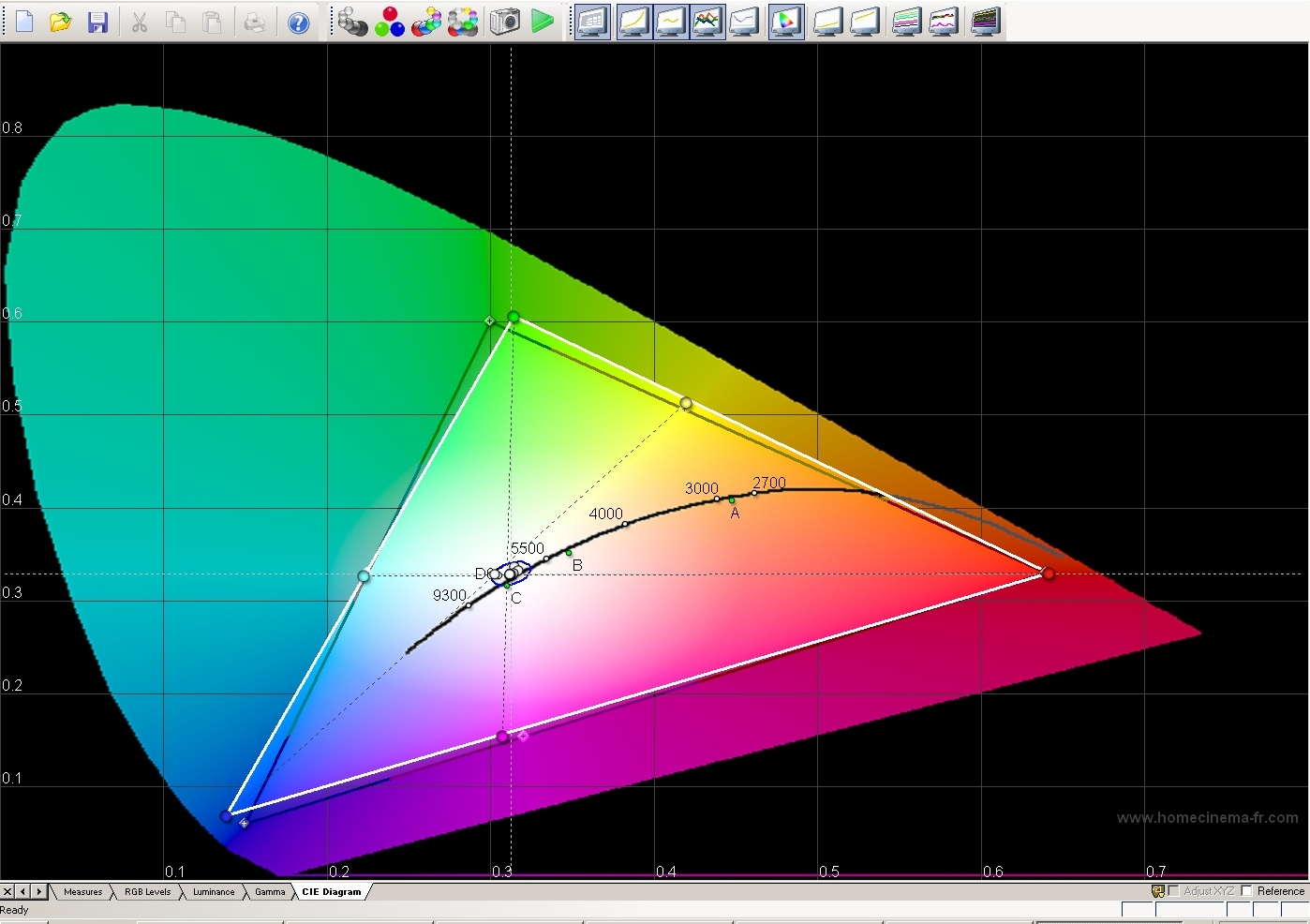Viewport: 1310px width, 924px height.
Task: Click the Paste clipboard icon
Action: click(213, 22)
